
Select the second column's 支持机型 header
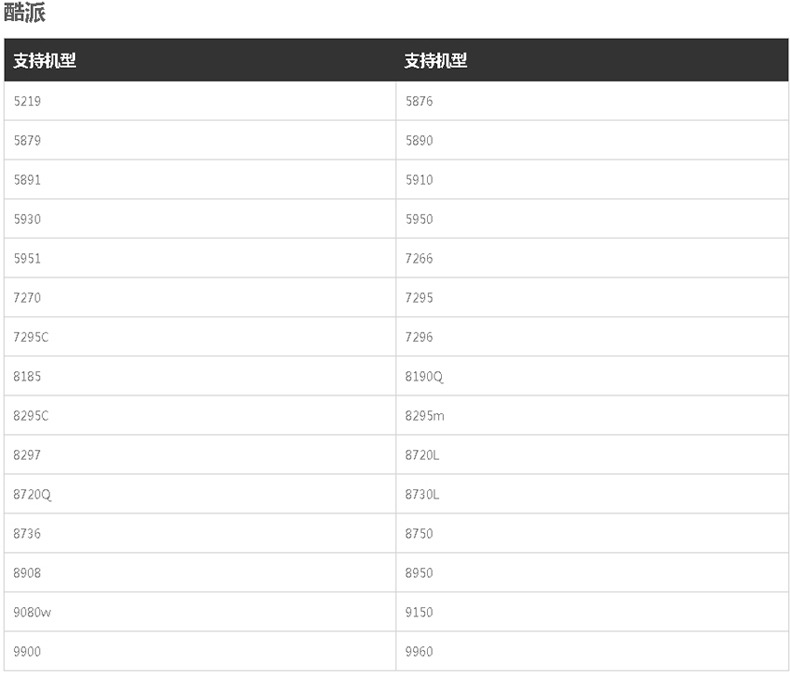[436, 60]
